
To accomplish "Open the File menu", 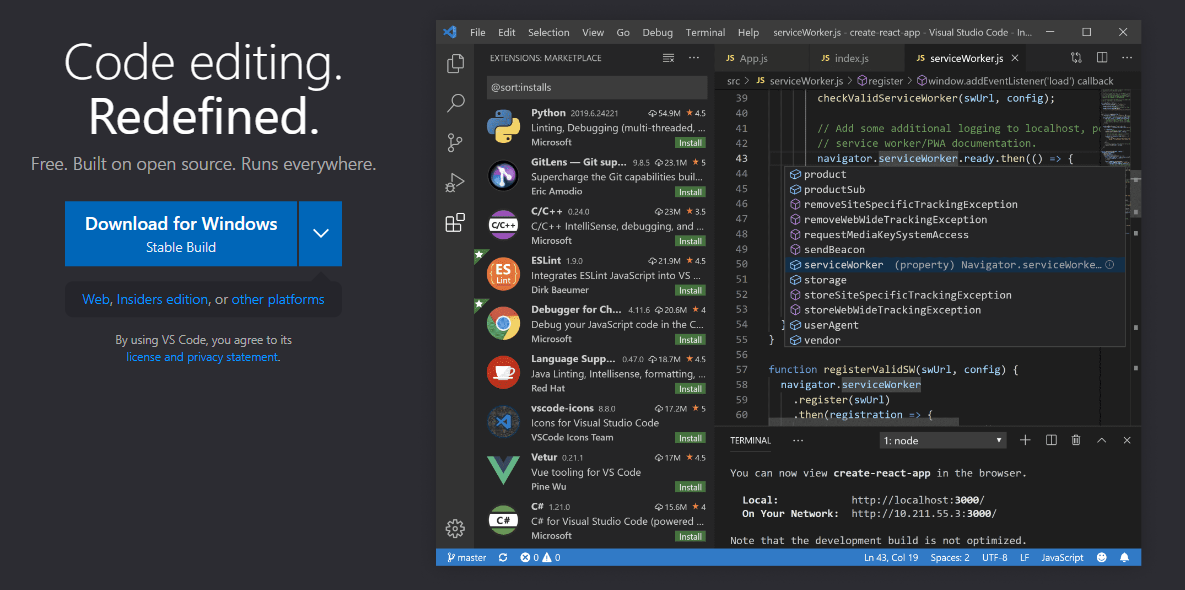I will click(x=478, y=32).
